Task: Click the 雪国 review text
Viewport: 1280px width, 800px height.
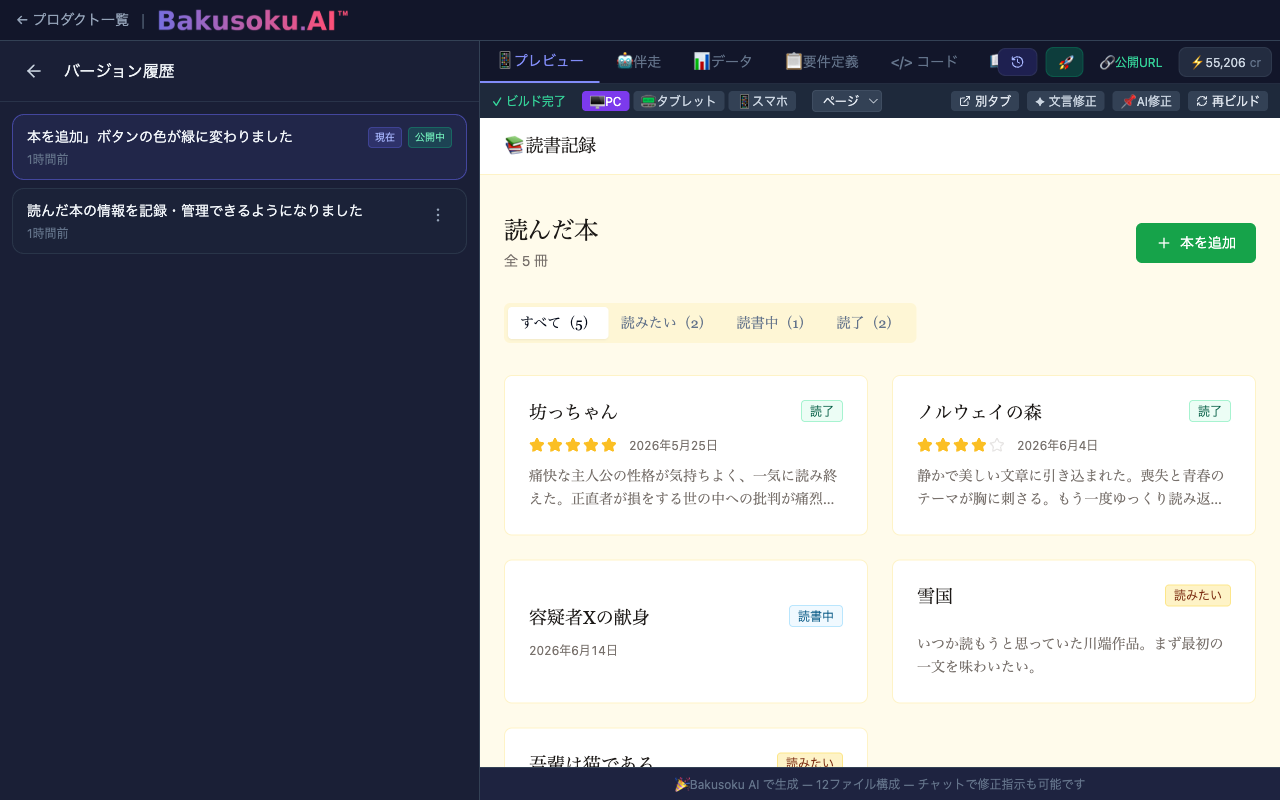Action: coord(1070,654)
